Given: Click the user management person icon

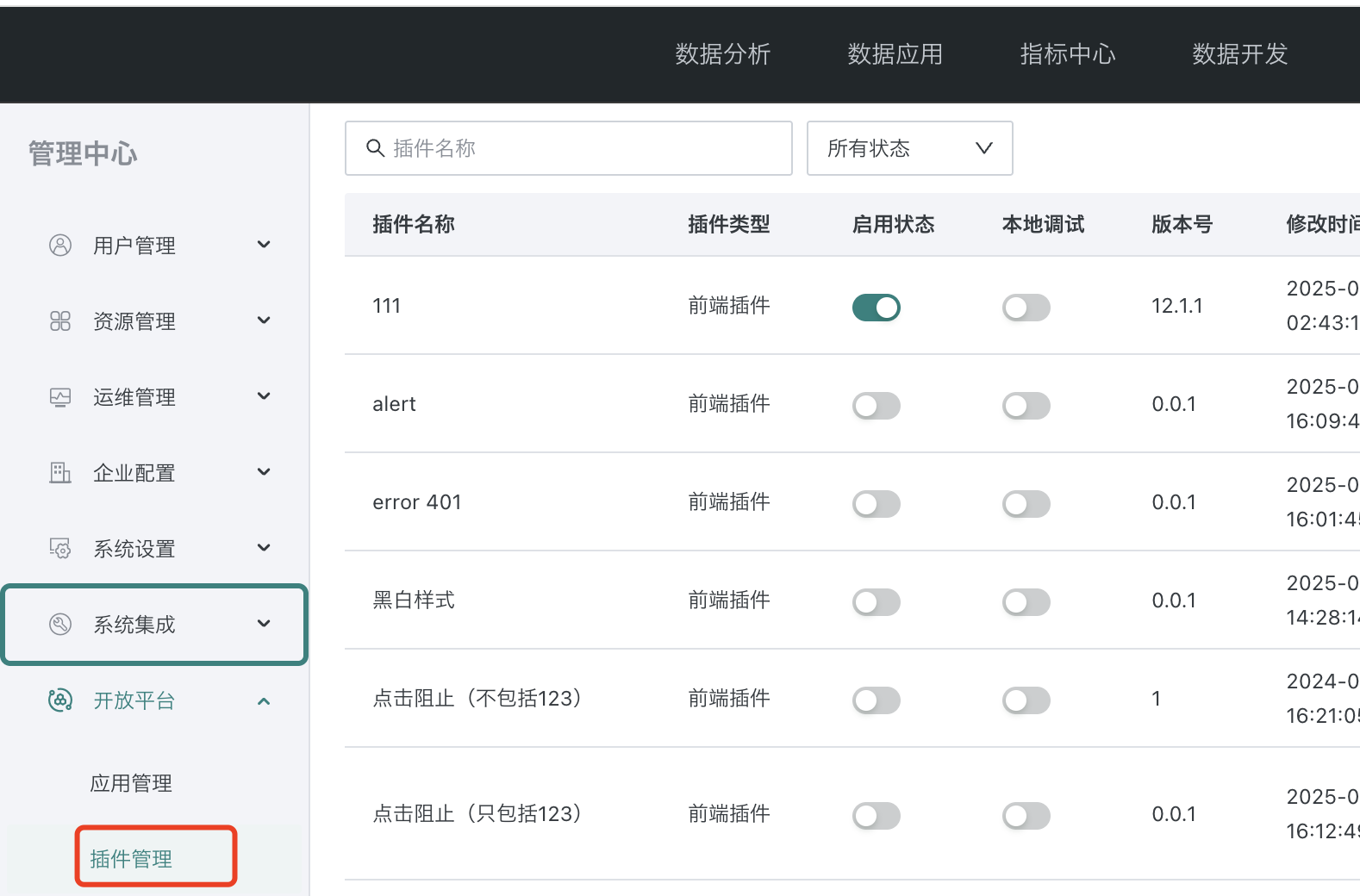Looking at the screenshot, I should 60,246.
